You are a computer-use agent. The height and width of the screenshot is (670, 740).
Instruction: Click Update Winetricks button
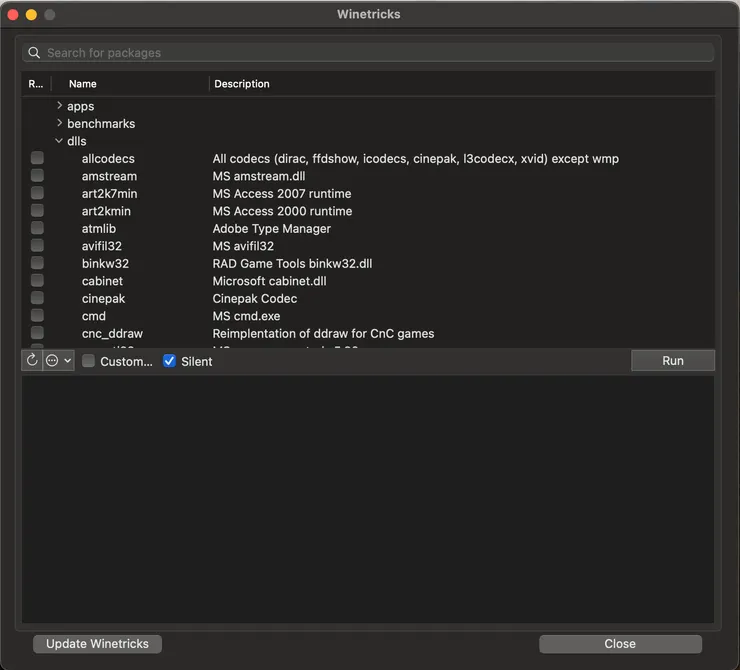click(x=97, y=644)
